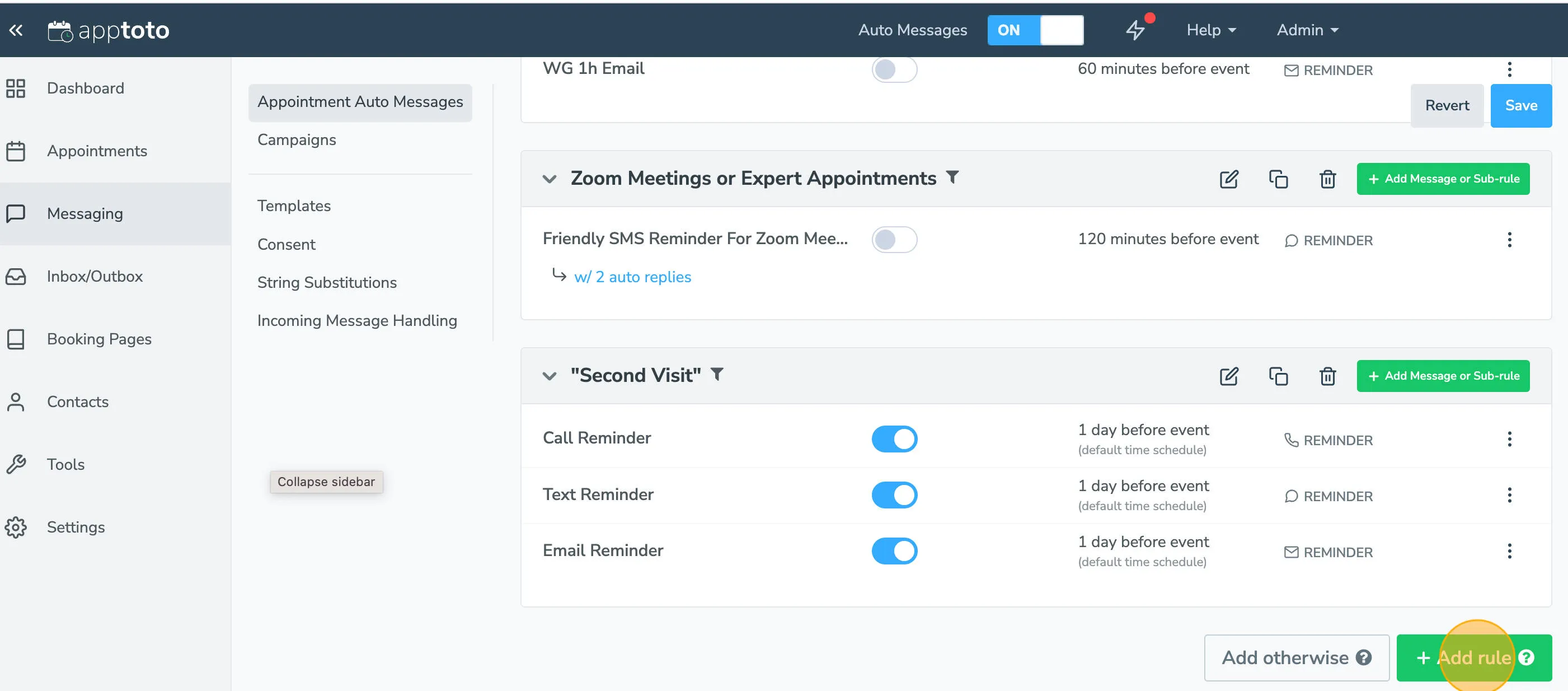This screenshot has width=1568, height=691.
Task: Click the lightning bolt notification icon
Action: (1136, 30)
